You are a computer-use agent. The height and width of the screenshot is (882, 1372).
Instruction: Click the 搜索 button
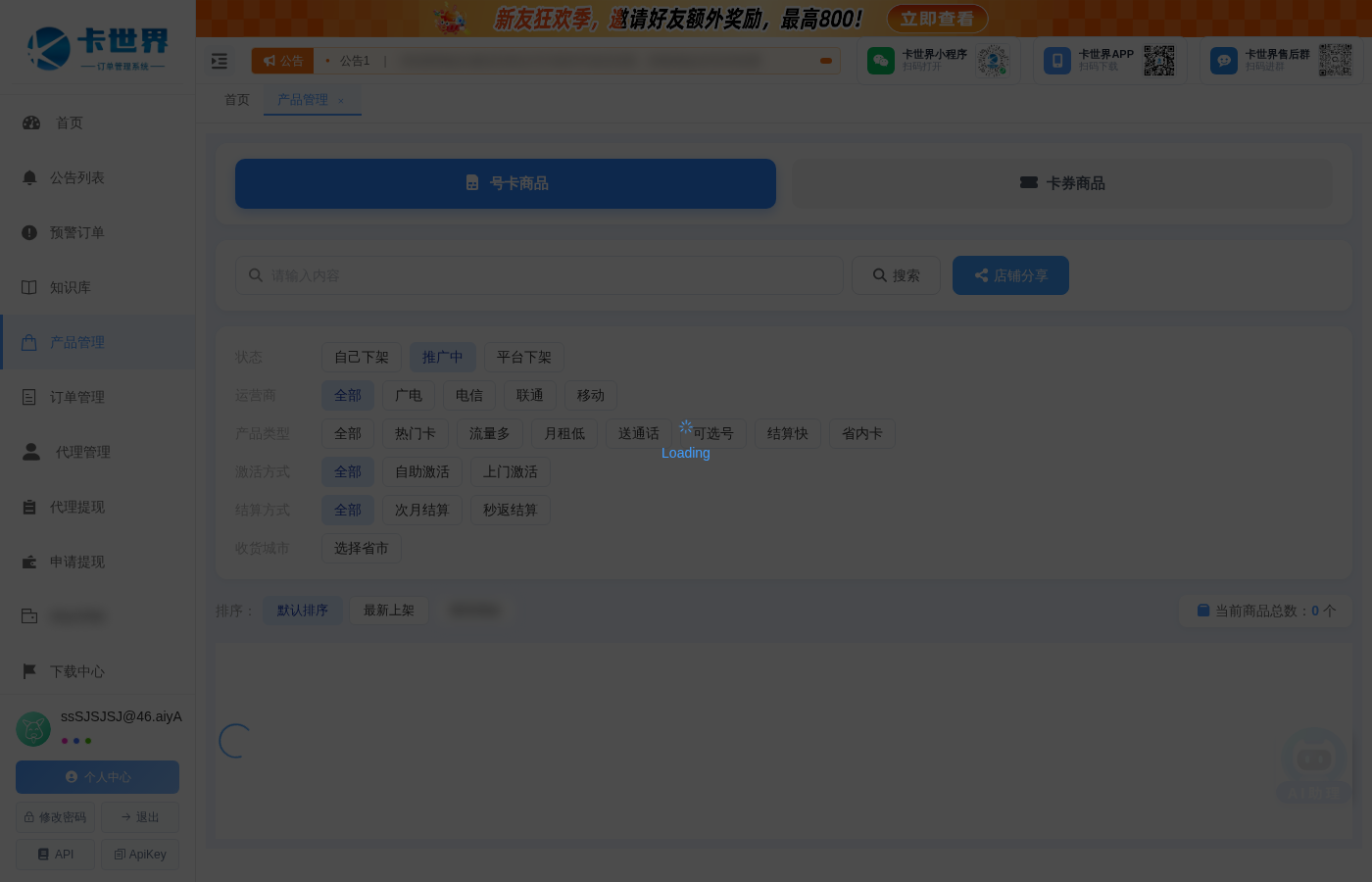[x=897, y=275]
